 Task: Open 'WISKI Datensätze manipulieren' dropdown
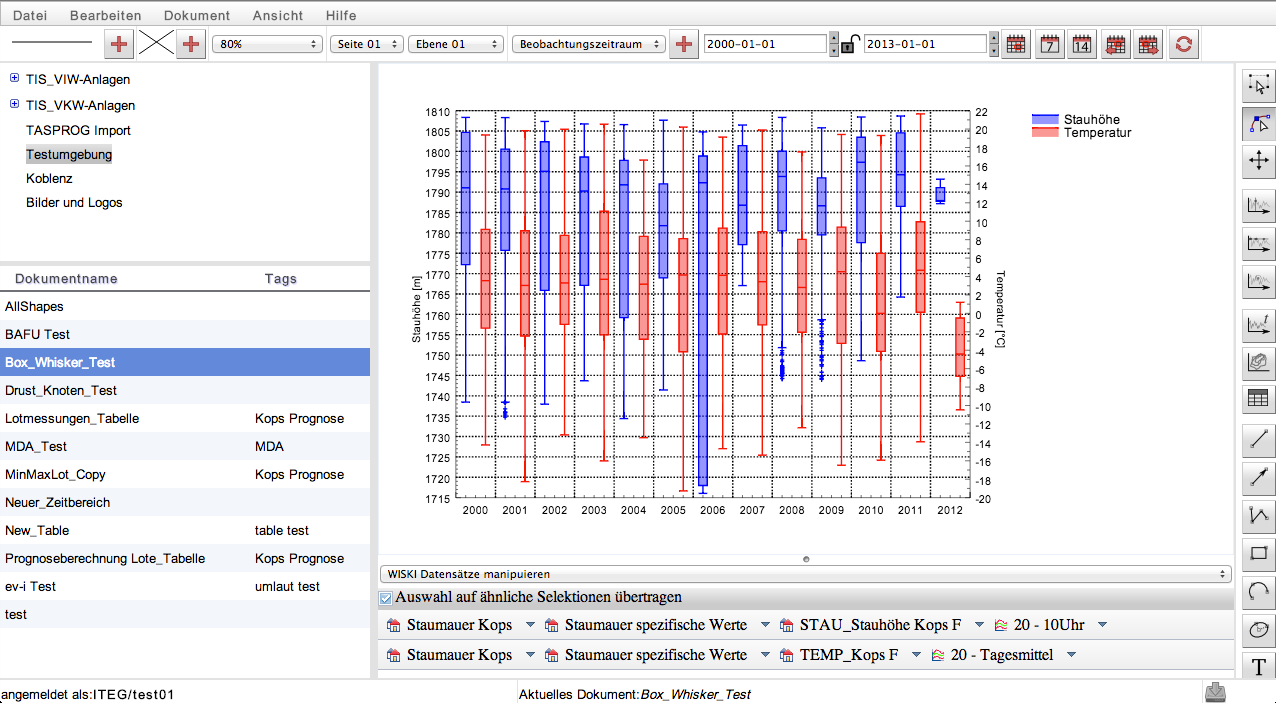point(805,574)
